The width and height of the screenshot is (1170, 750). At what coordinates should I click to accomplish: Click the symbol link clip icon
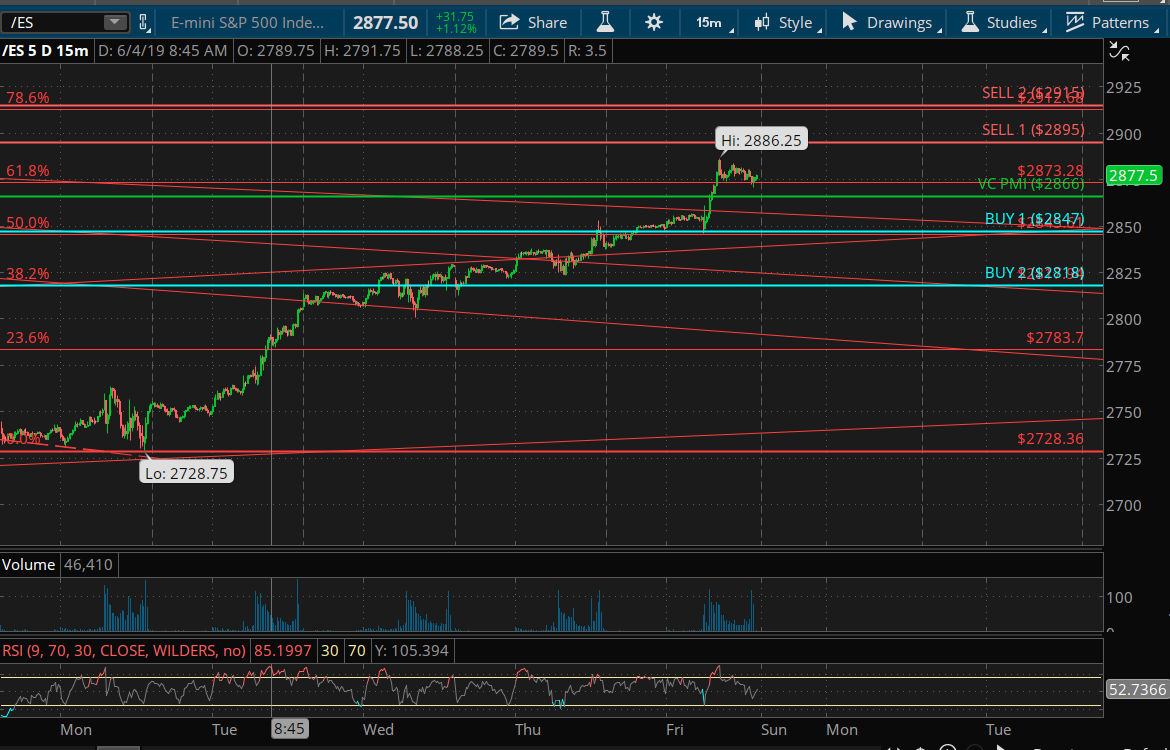[144, 22]
